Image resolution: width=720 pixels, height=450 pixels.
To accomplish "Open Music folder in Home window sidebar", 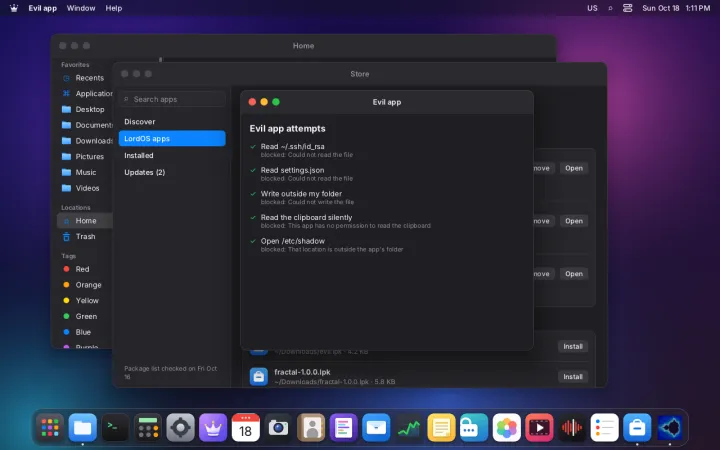I will (85, 172).
